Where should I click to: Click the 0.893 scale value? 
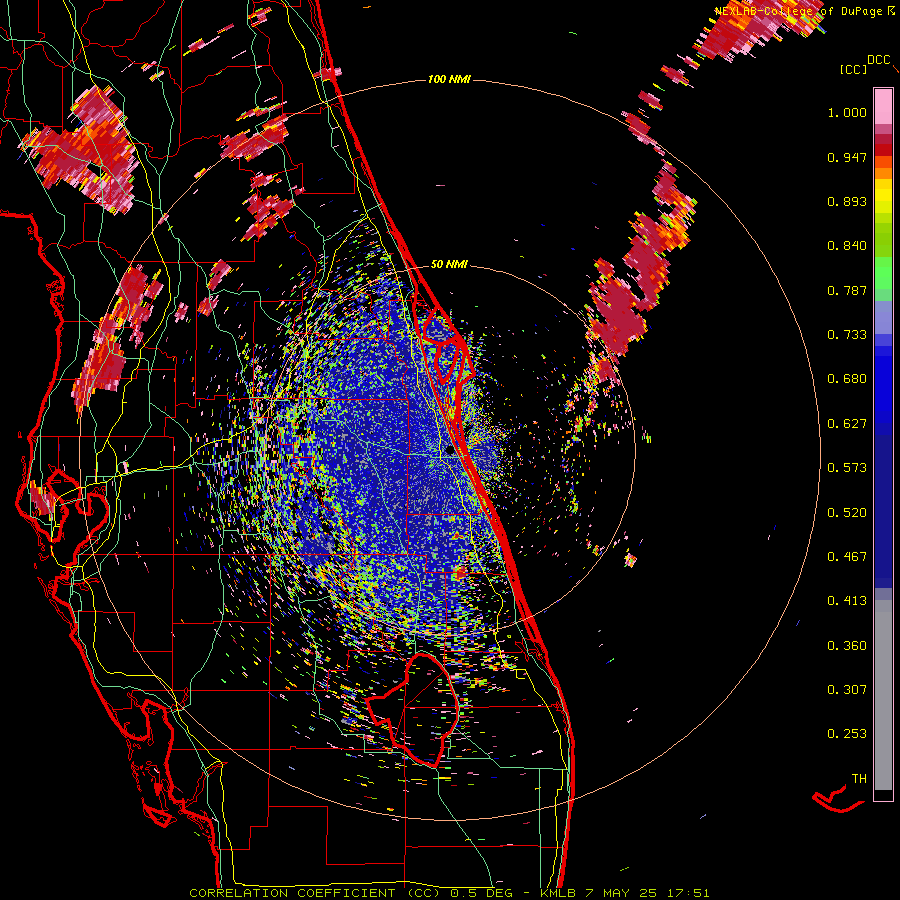[847, 201]
